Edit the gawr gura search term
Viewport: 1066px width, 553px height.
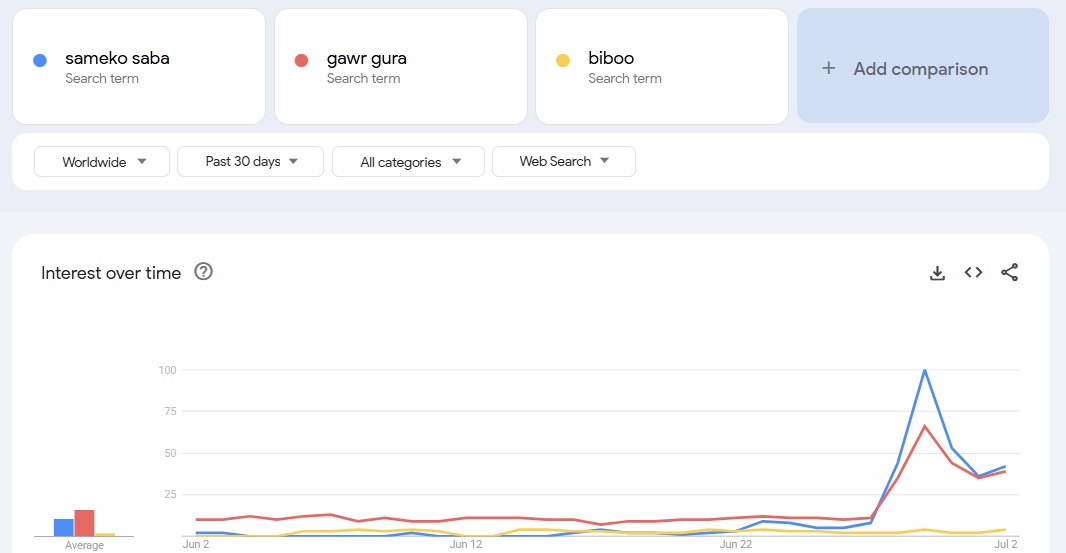(x=366, y=58)
